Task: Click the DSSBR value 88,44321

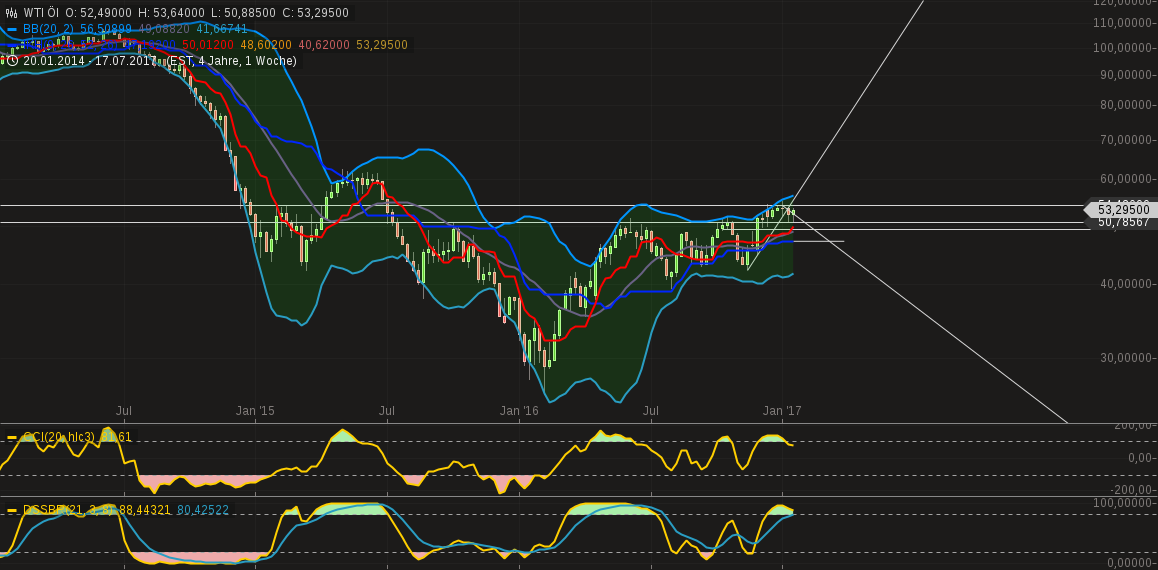Action: tap(145, 509)
